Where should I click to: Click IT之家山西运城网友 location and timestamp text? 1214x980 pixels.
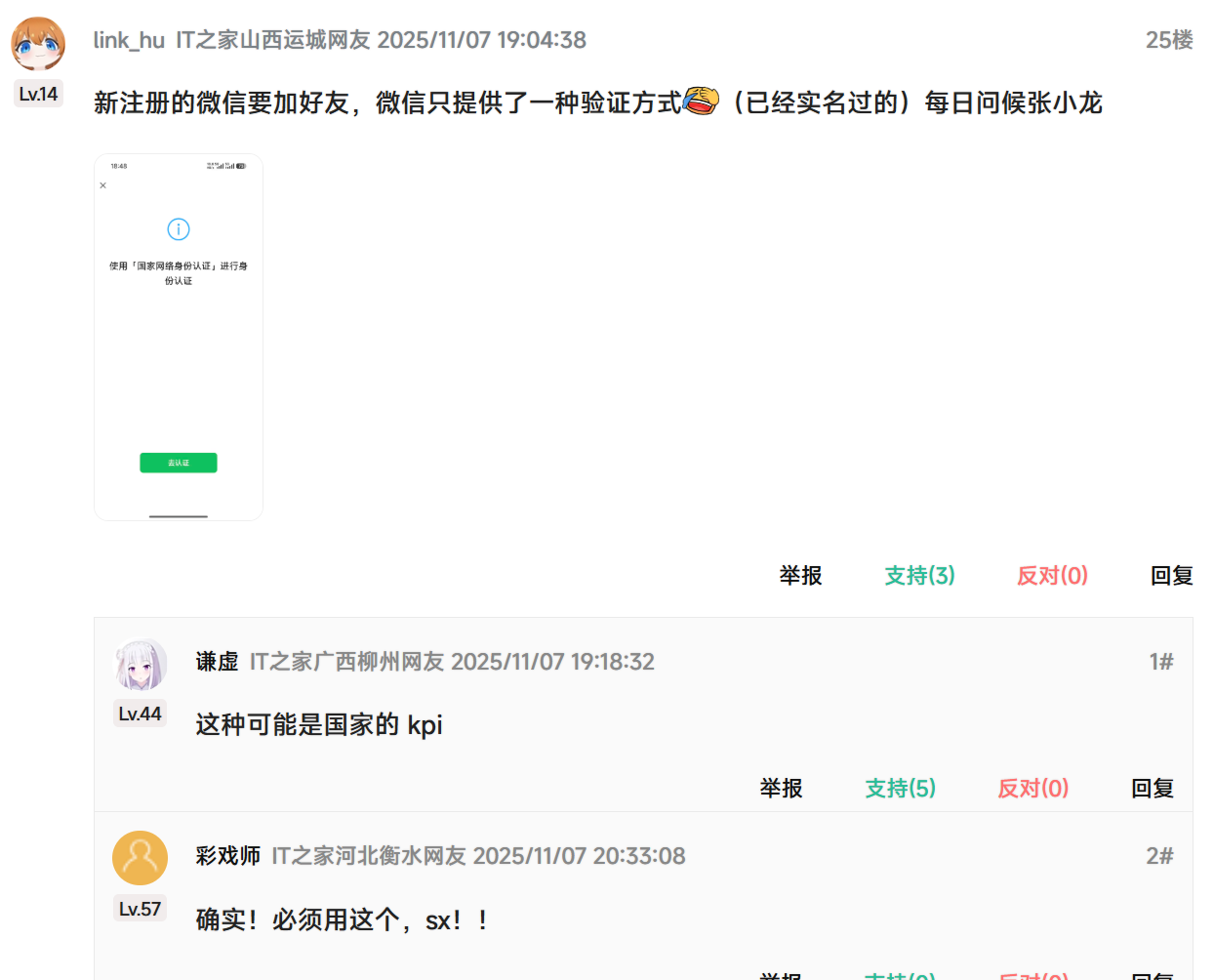click(x=382, y=40)
